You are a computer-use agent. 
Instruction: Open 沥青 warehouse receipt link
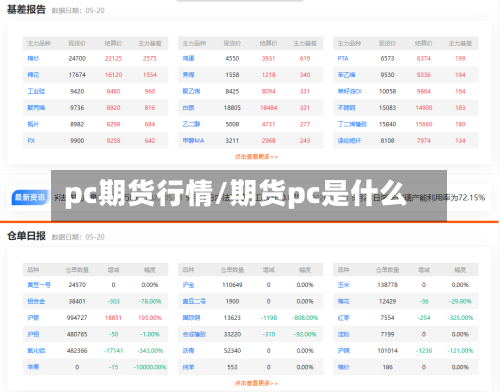[188, 351]
